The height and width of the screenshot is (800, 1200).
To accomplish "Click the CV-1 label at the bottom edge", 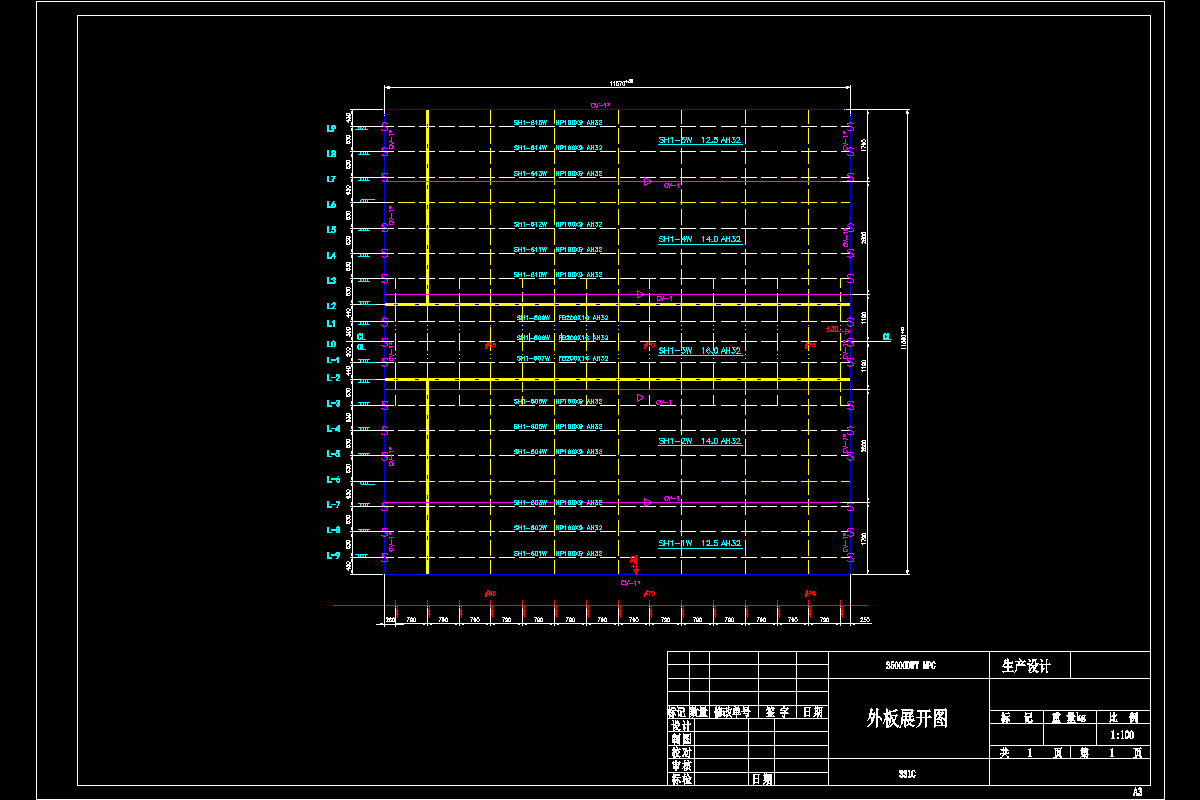I will point(630,582).
